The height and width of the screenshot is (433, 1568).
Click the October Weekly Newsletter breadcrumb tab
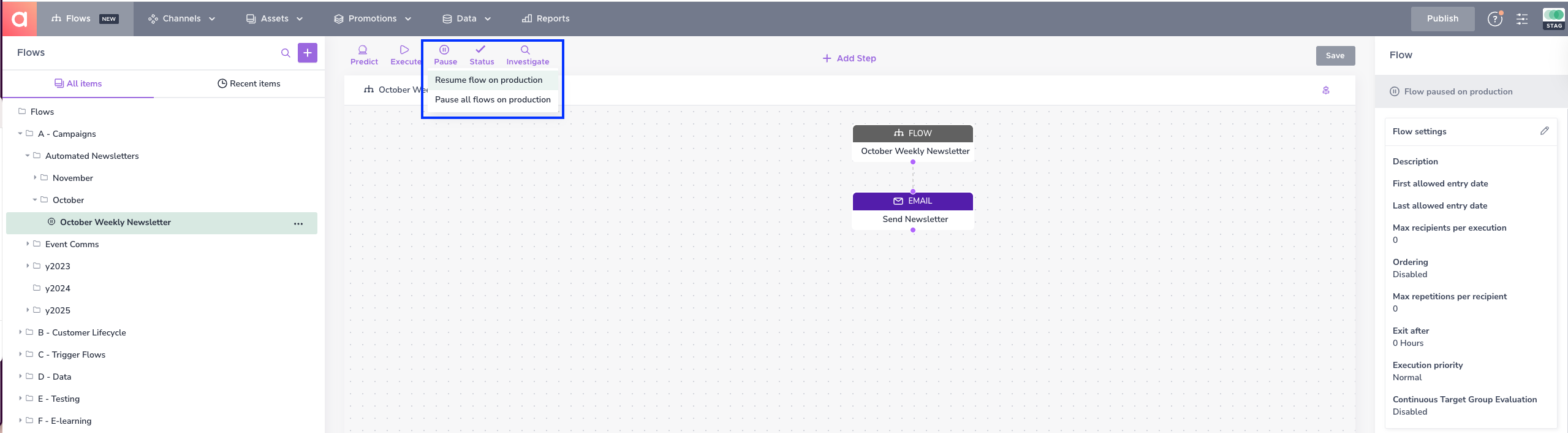(x=395, y=90)
